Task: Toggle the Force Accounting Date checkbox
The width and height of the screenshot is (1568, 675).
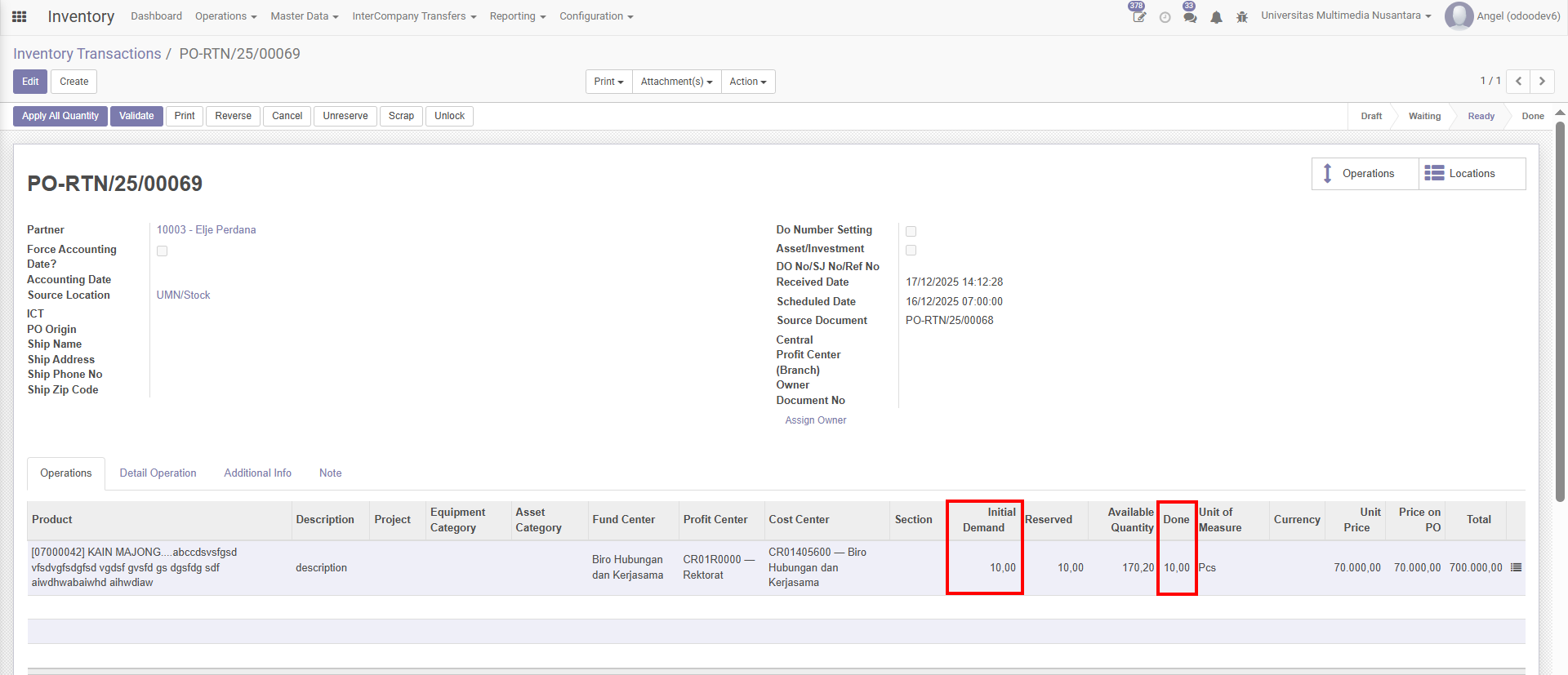Action: pos(163,251)
